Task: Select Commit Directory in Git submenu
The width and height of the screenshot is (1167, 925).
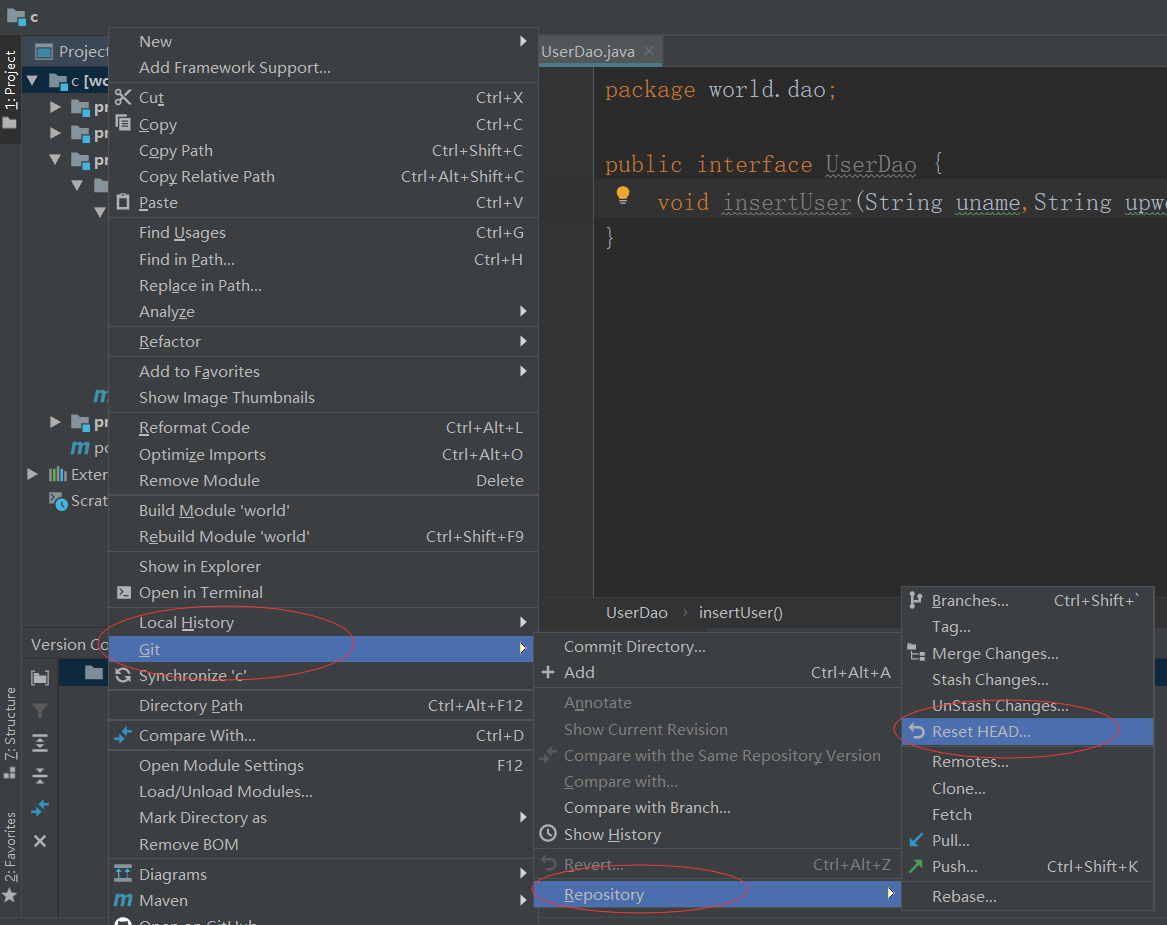Action: coord(717,647)
